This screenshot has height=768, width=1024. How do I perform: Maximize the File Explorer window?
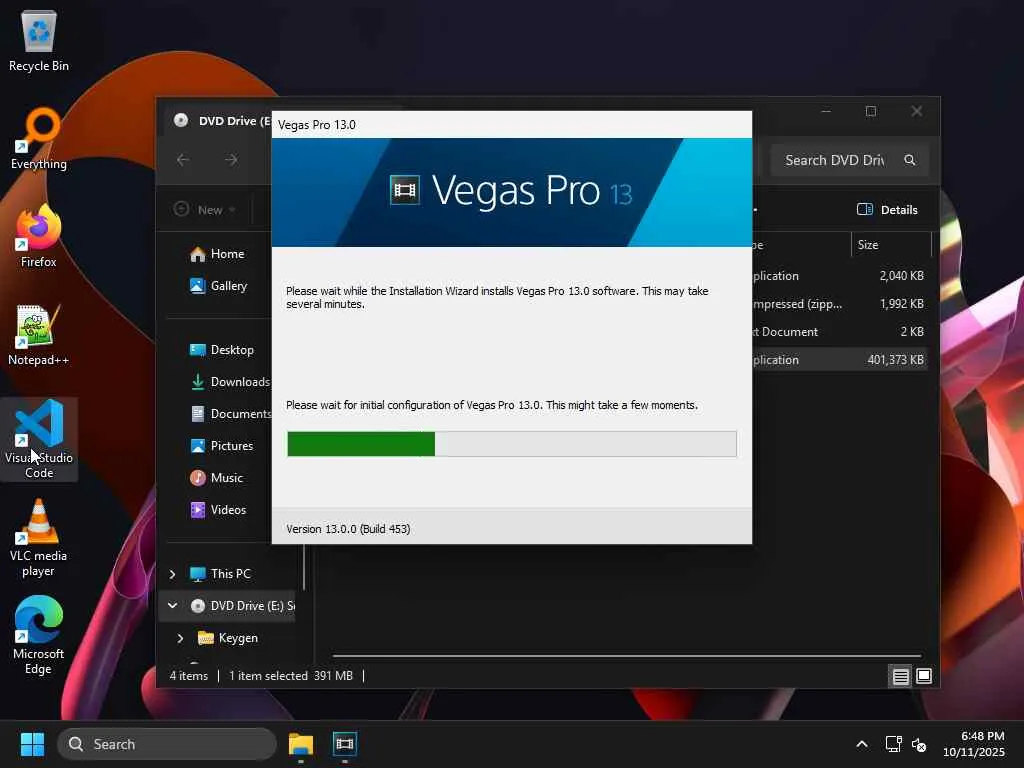click(871, 112)
